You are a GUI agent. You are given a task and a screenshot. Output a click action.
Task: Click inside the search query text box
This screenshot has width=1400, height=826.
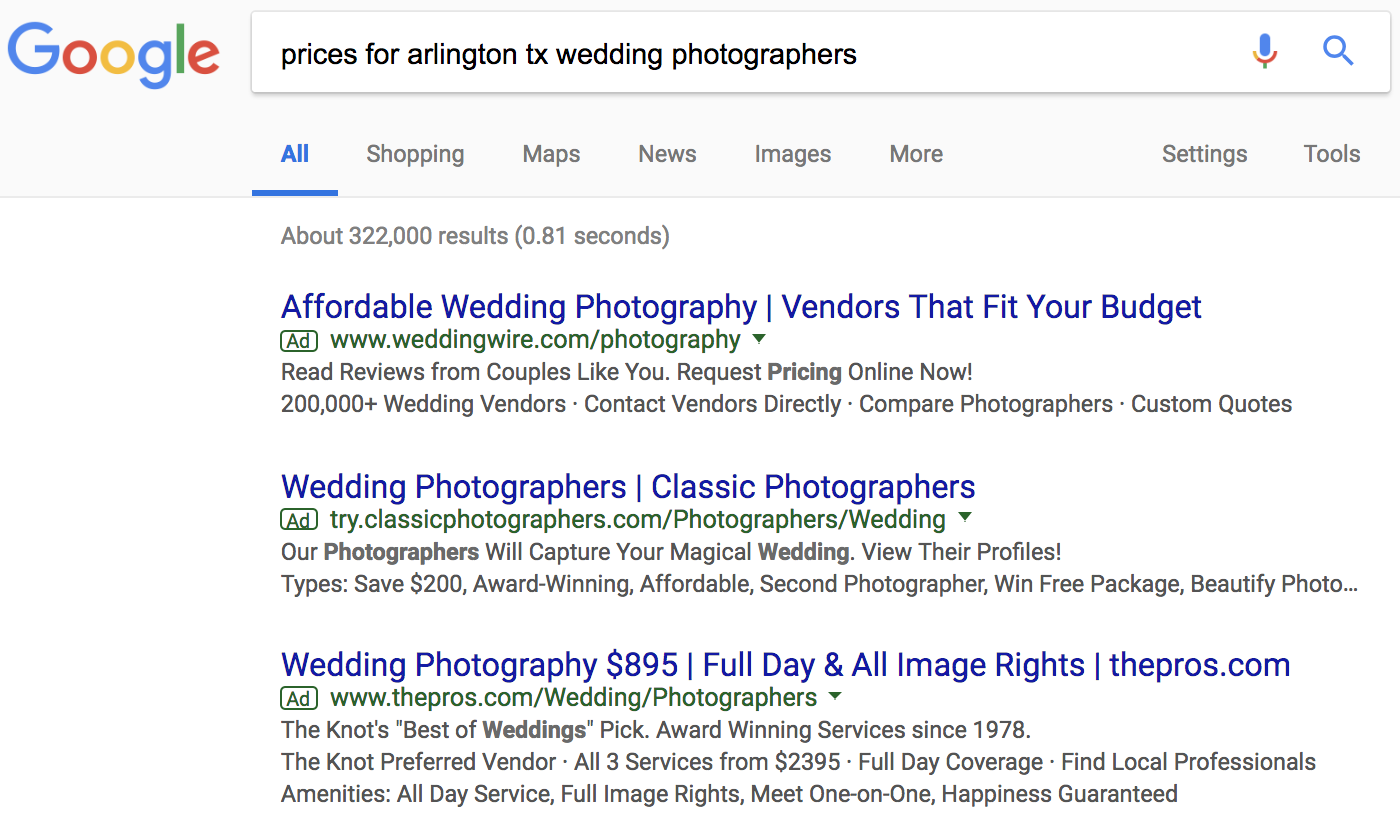pos(740,54)
